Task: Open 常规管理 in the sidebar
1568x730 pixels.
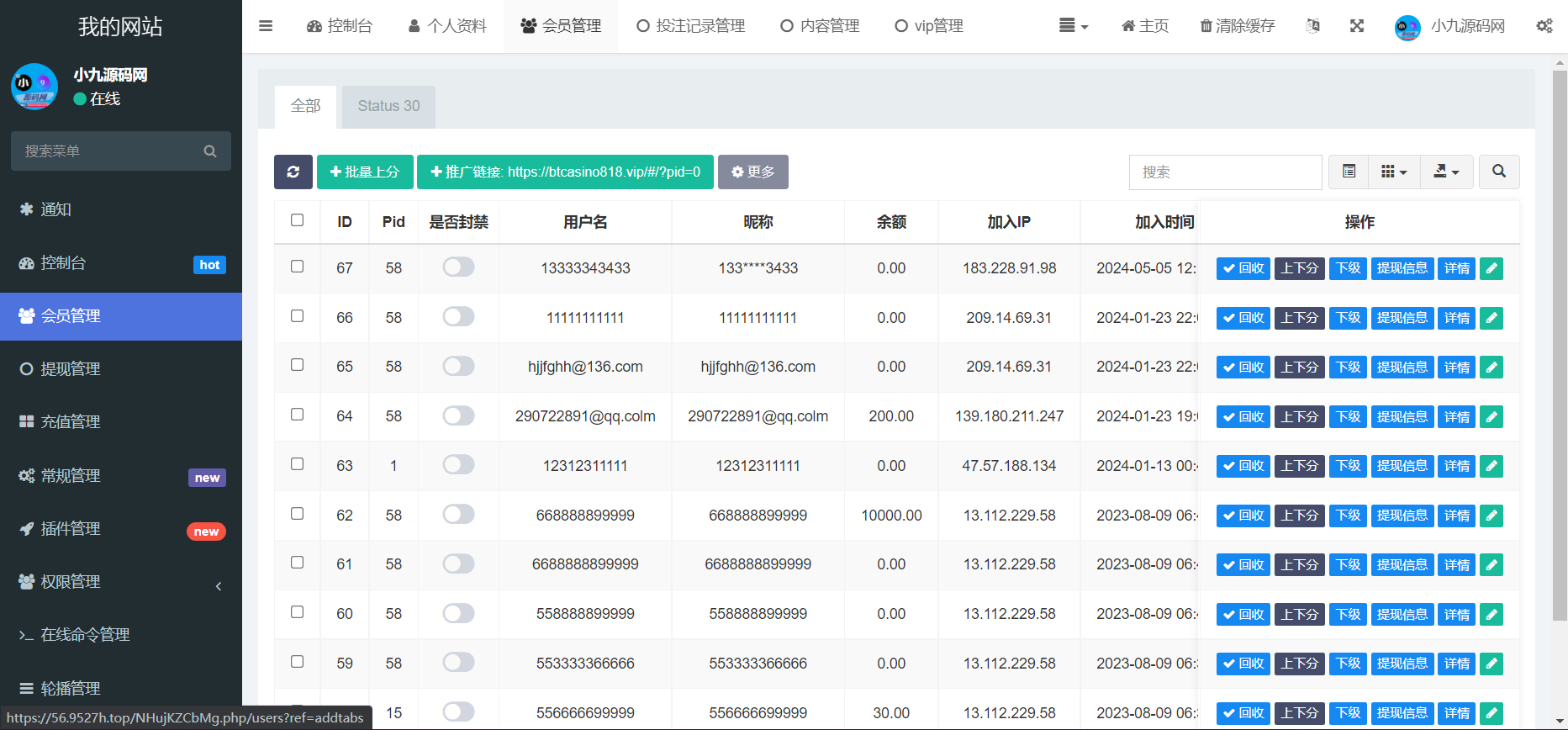Action: [x=121, y=476]
